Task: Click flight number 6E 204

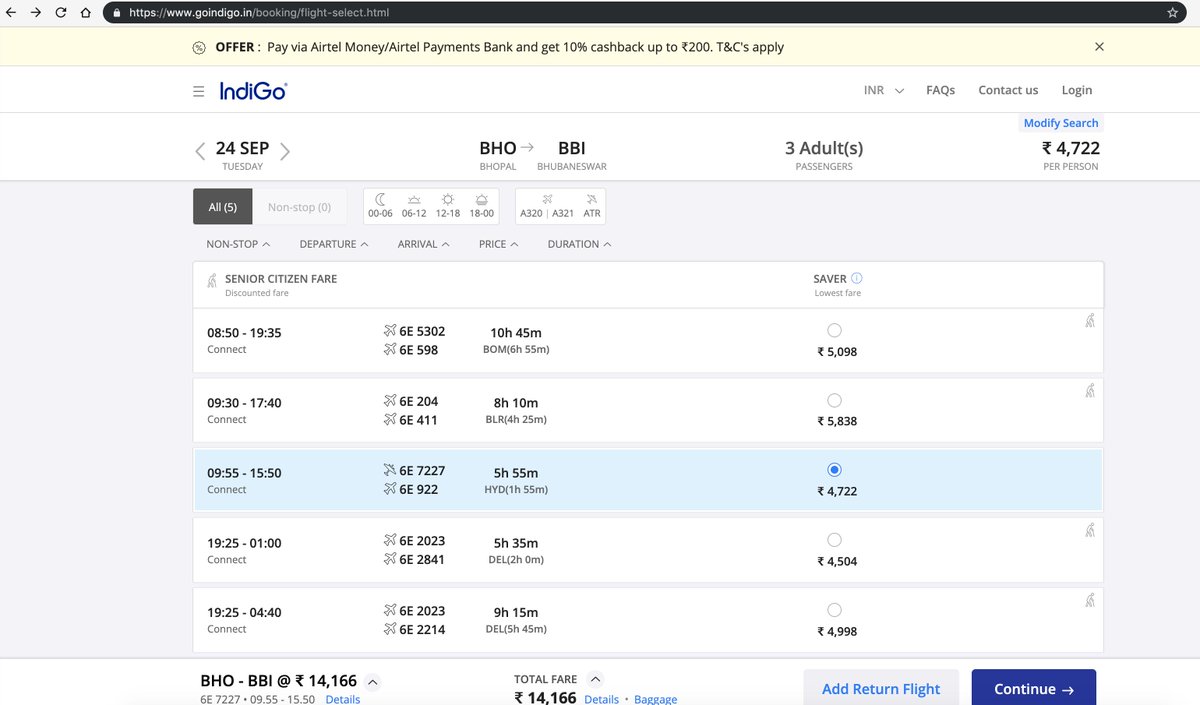Action: pos(418,401)
